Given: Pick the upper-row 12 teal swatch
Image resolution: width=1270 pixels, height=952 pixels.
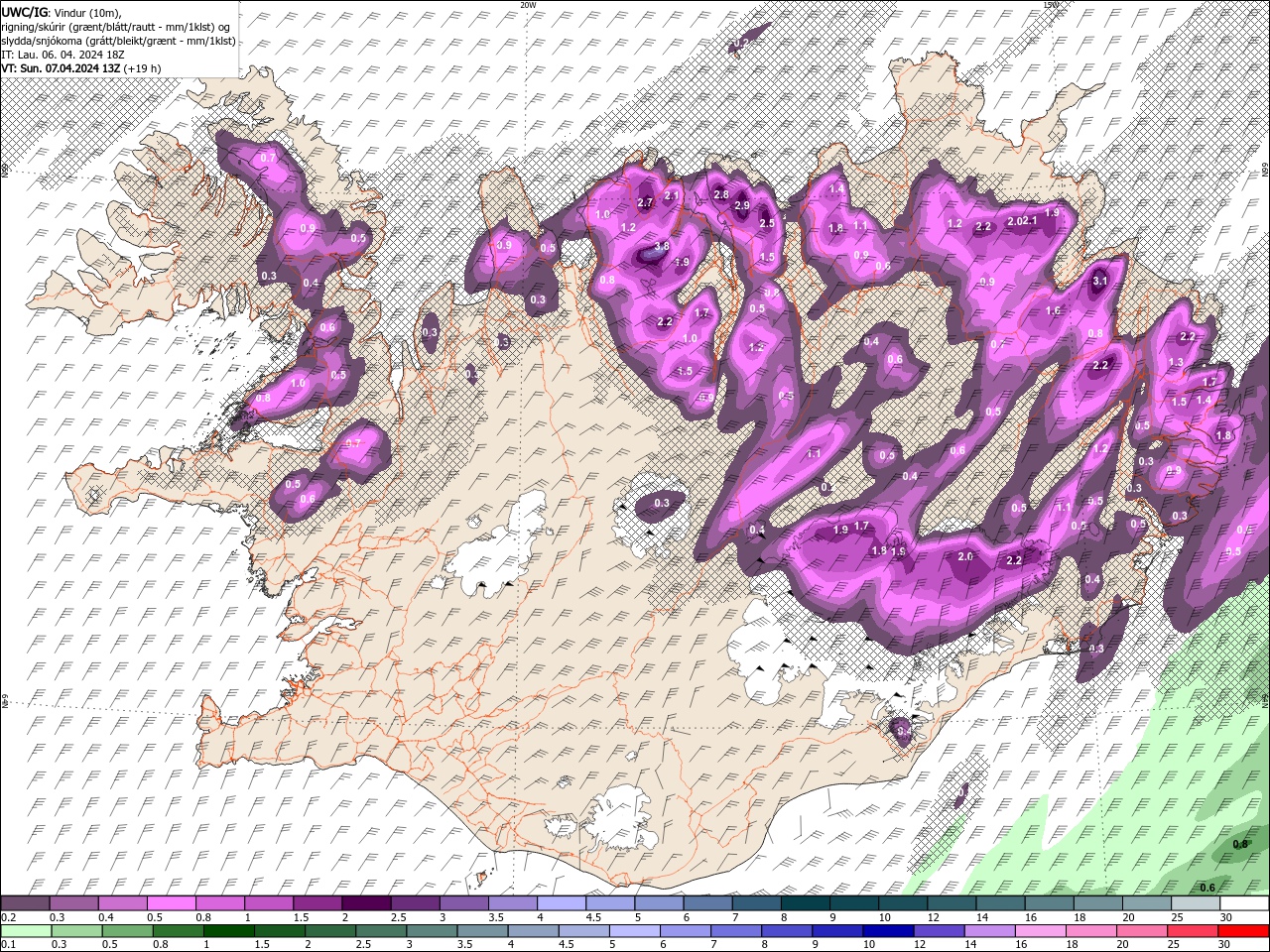Looking at the screenshot, I should pyautogui.click(x=952, y=903).
